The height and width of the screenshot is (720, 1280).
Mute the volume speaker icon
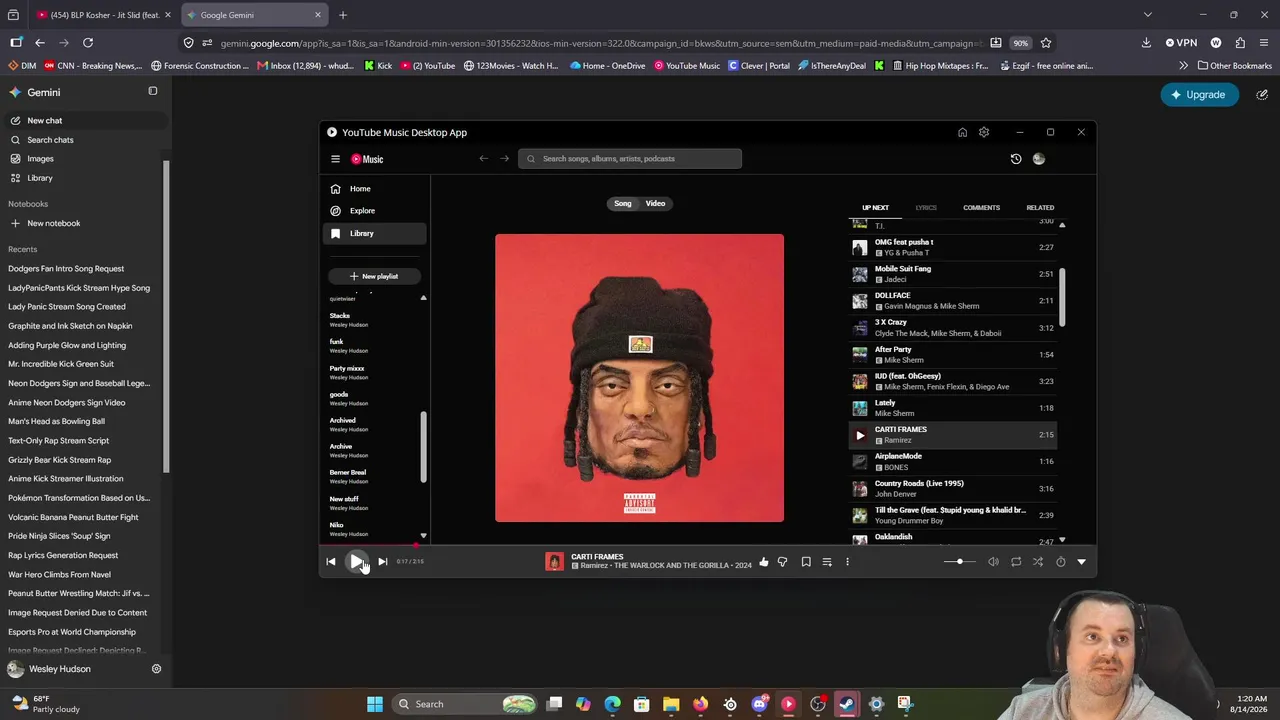(x=993, y=562)
